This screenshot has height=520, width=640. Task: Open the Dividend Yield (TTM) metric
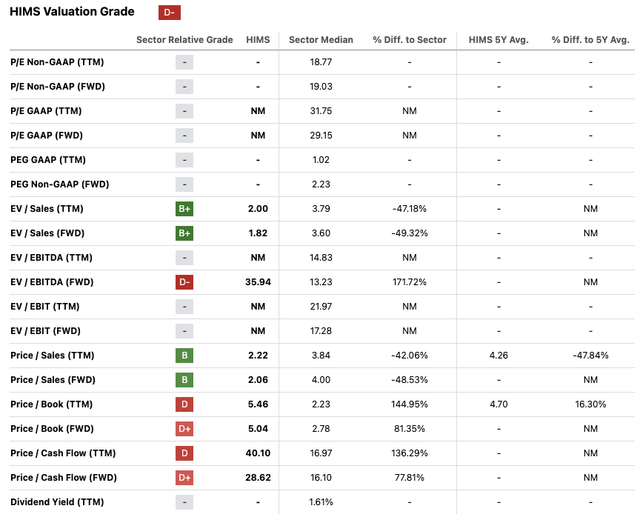[x=57, y=502]
